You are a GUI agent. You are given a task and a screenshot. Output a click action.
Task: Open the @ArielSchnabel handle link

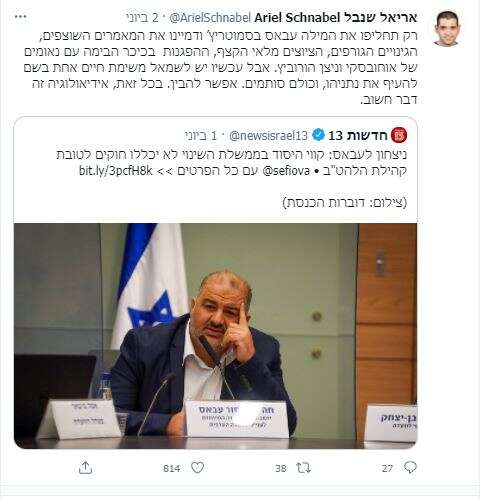[x=210, y=18]
